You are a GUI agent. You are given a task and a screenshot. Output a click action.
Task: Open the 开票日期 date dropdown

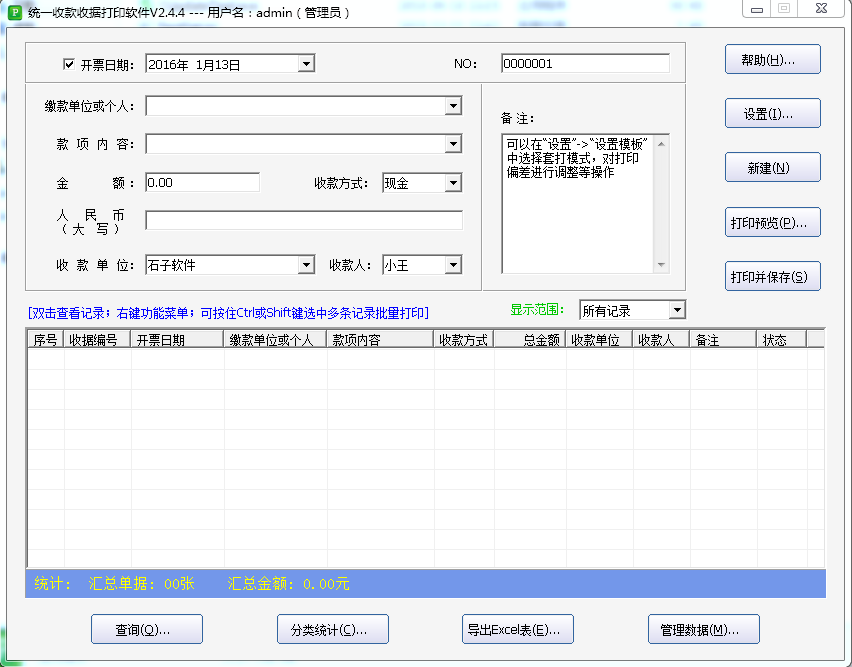pos(308,62)
